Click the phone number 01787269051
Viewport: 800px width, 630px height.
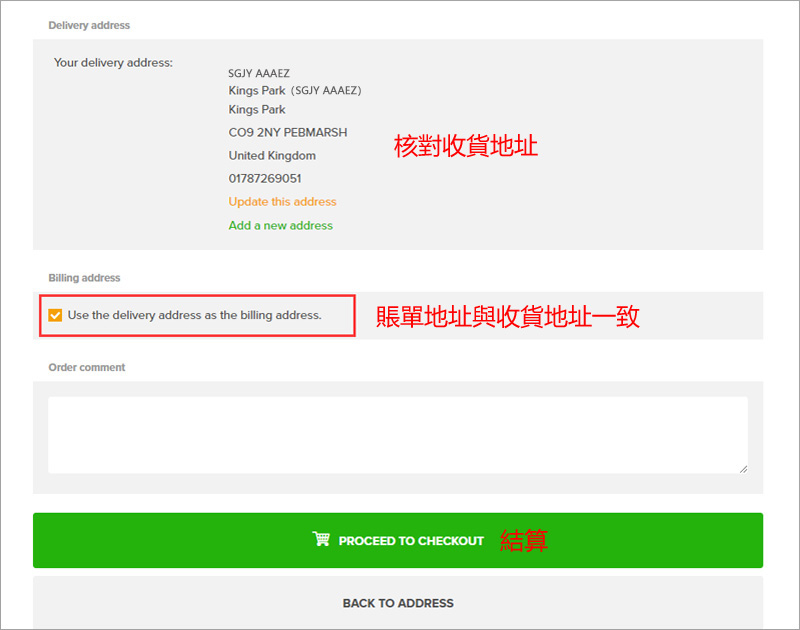[265, 179]
